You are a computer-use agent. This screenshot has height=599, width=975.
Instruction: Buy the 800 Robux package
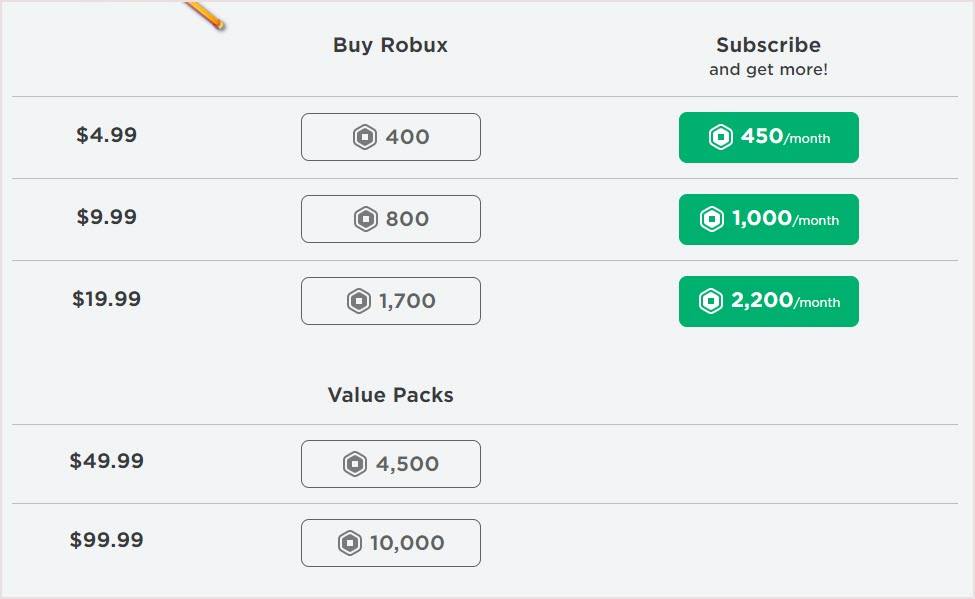click(390, 219)
